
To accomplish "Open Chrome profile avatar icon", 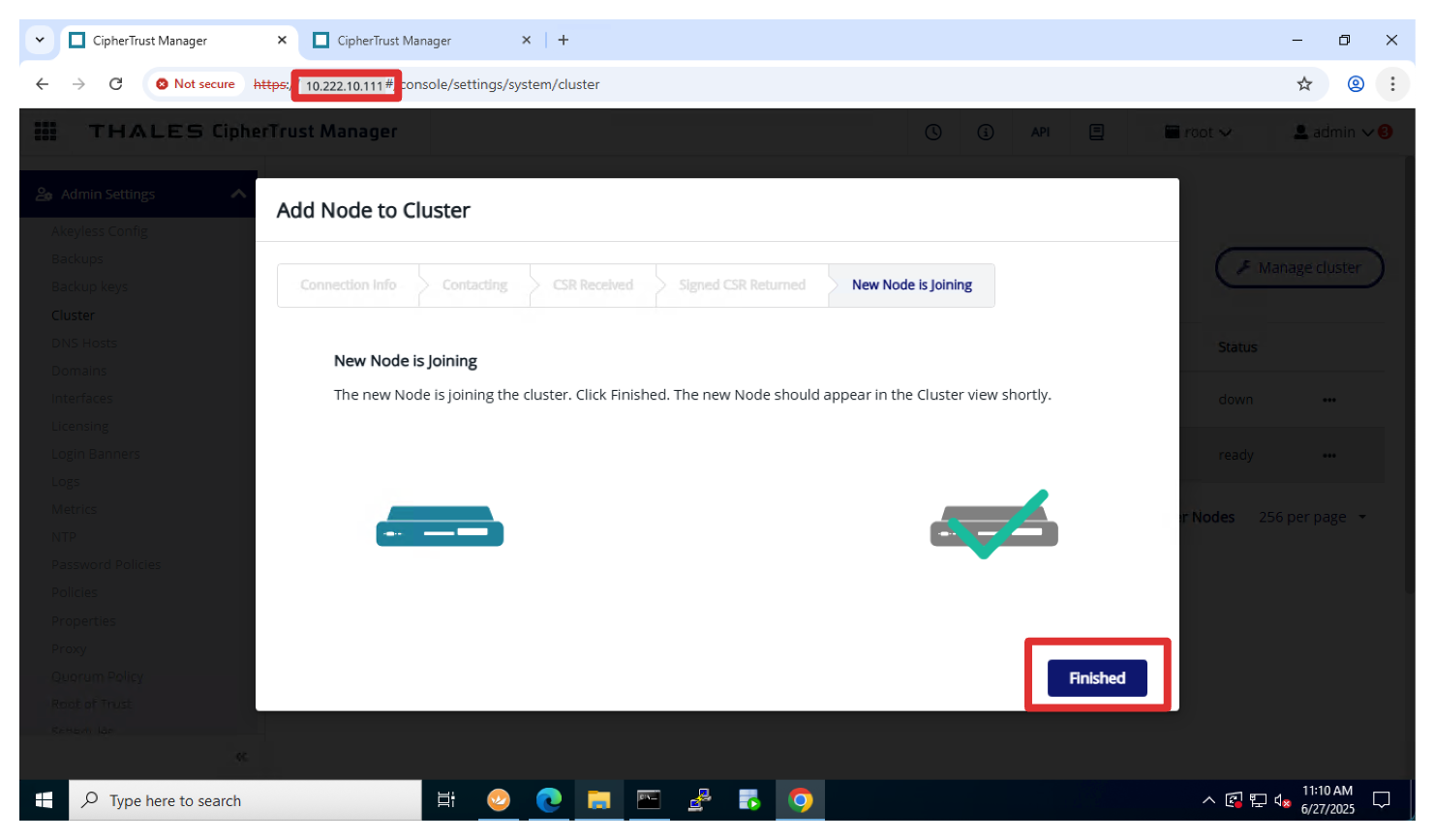I will [1356, 84].
